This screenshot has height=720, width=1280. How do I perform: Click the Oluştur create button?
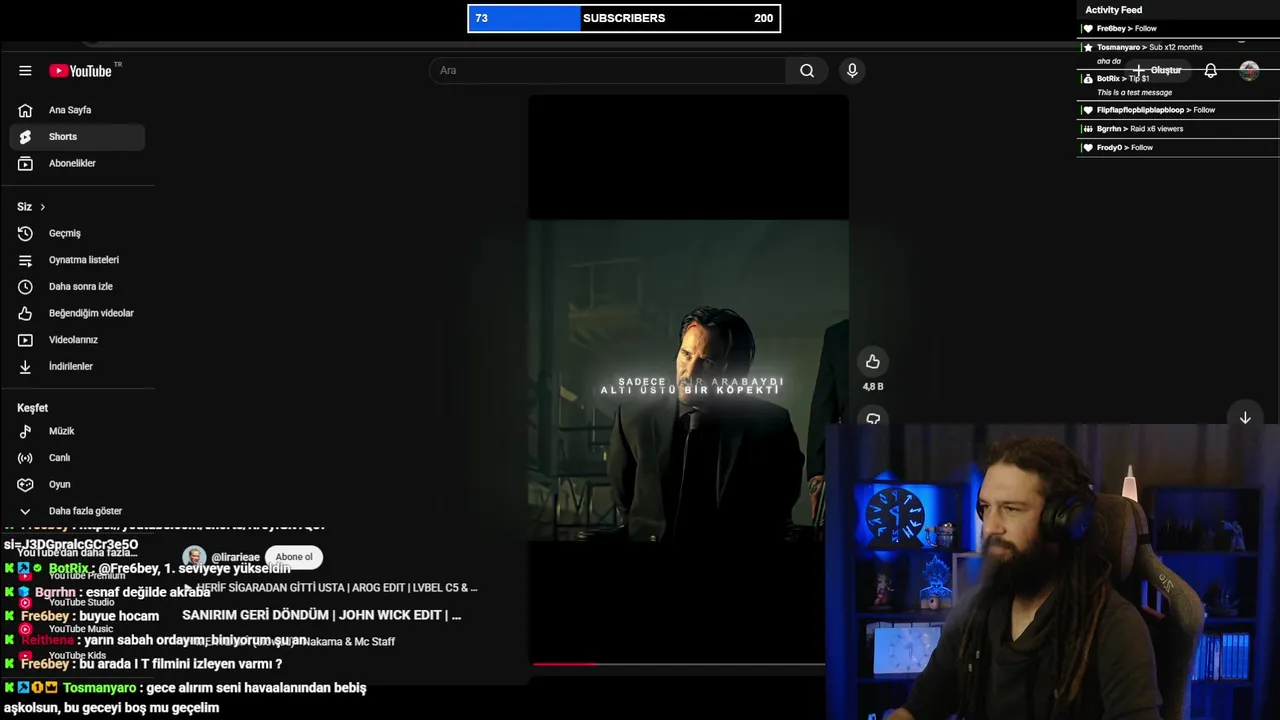[1157, 71]
